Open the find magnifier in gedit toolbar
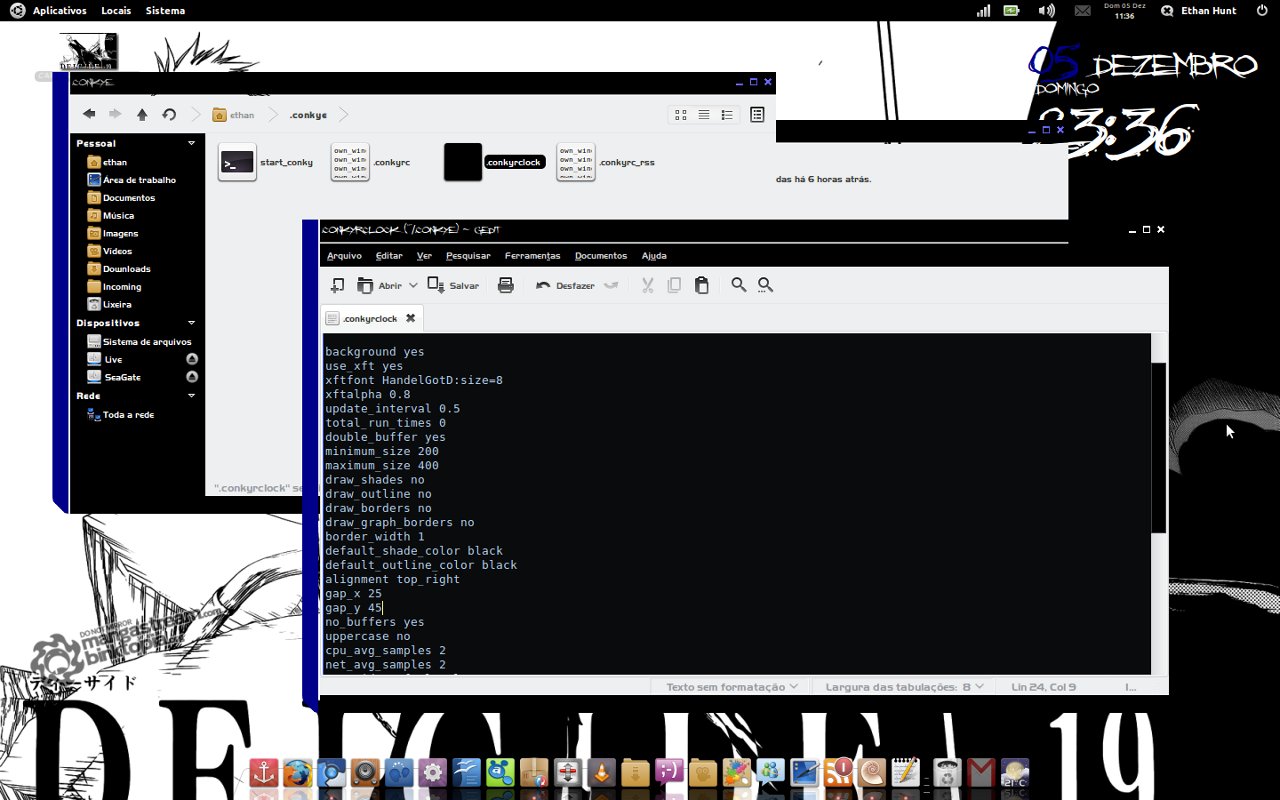The image size is (1280, 800). tap(739, 285)
